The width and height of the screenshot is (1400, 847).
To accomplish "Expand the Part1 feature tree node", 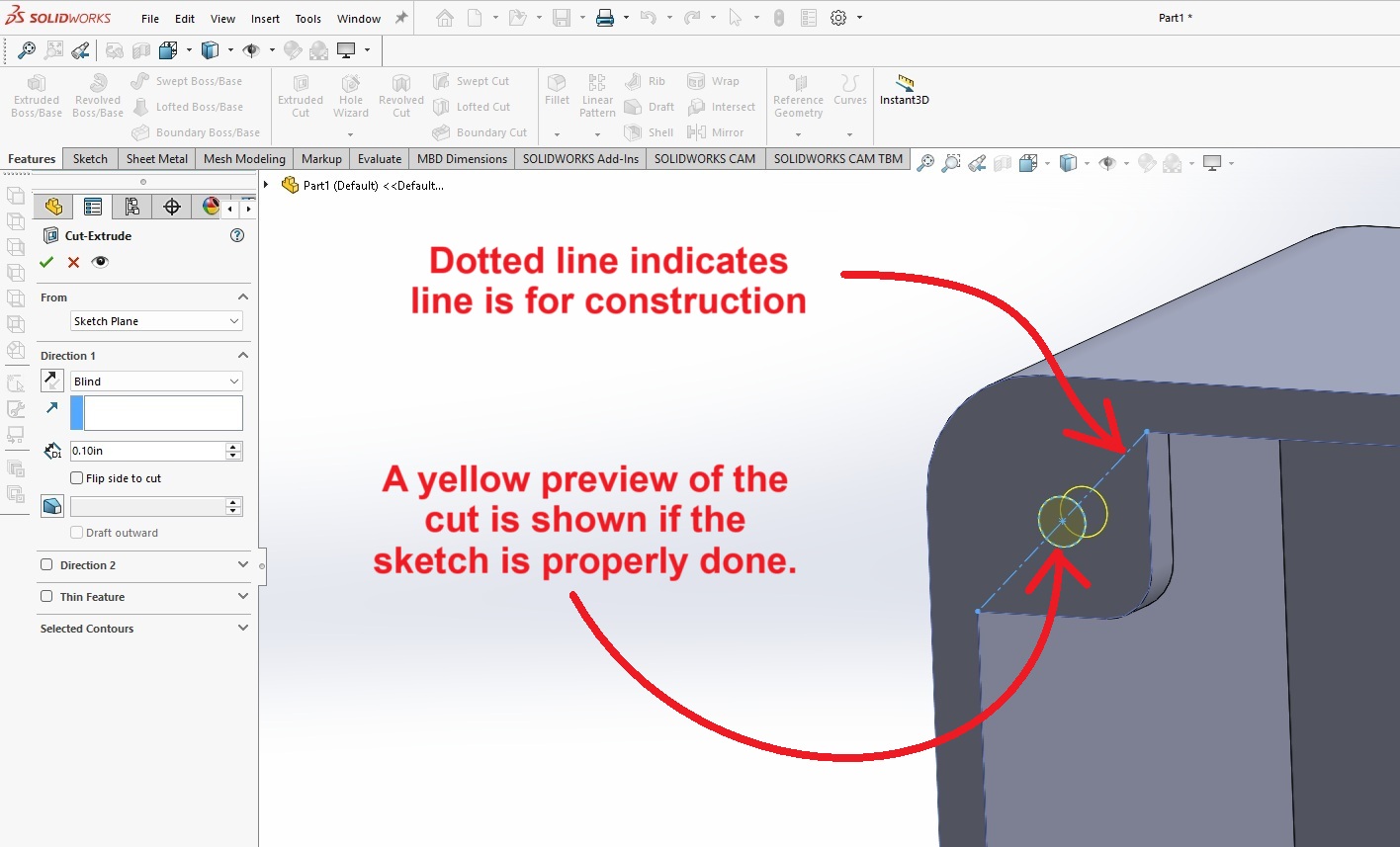I will click(x=266, y=185).
